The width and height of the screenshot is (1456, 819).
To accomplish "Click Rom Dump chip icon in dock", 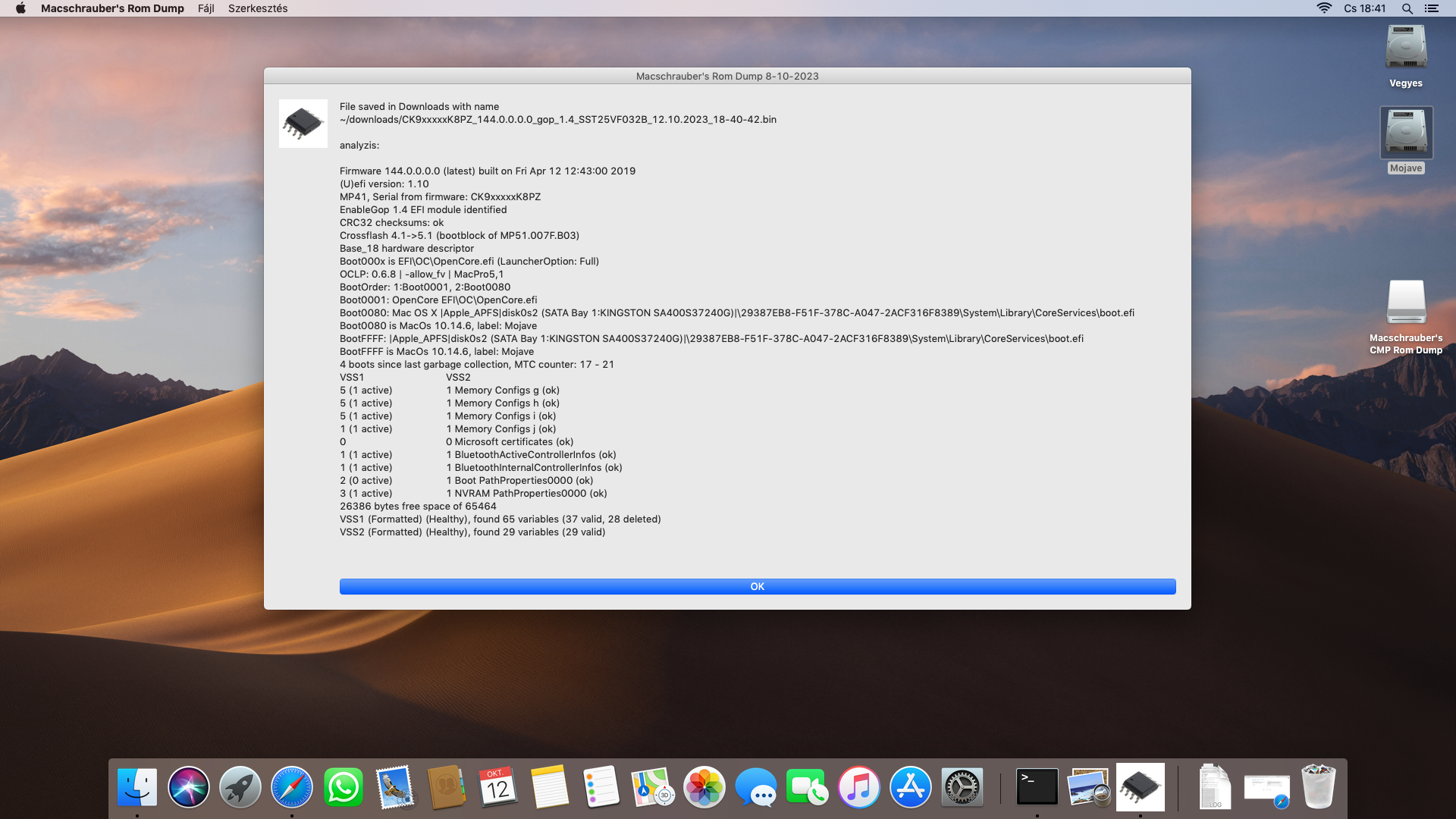I will click(x=1140, y=787).
